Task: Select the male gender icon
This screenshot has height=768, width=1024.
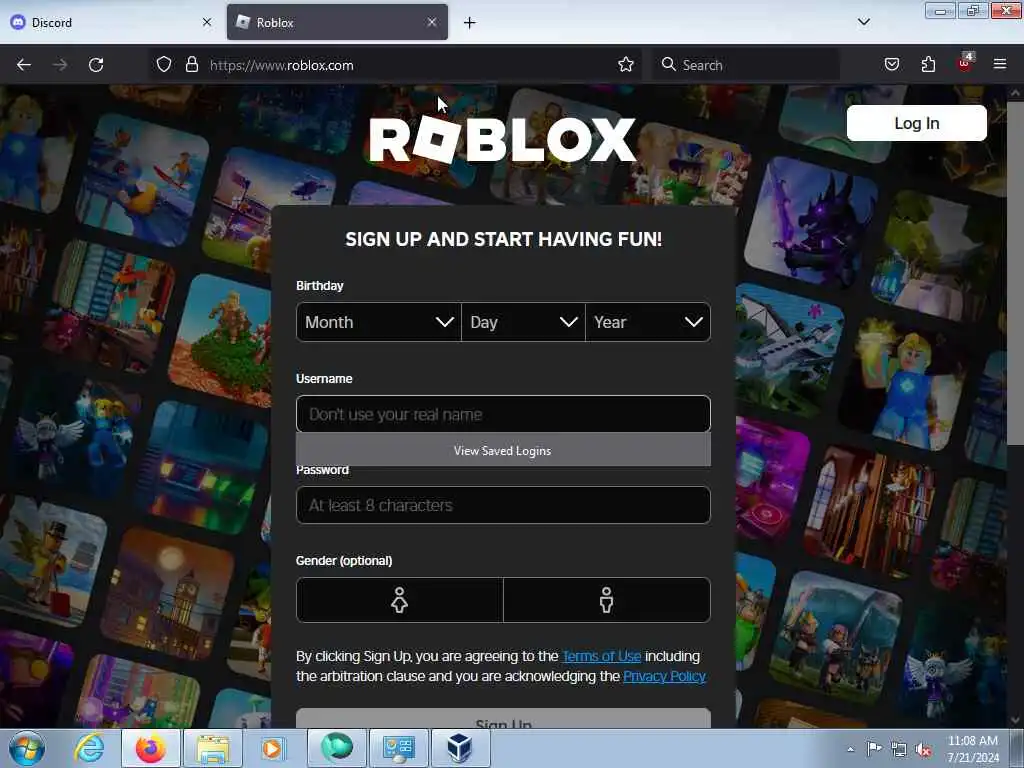Action: point(607,600)
